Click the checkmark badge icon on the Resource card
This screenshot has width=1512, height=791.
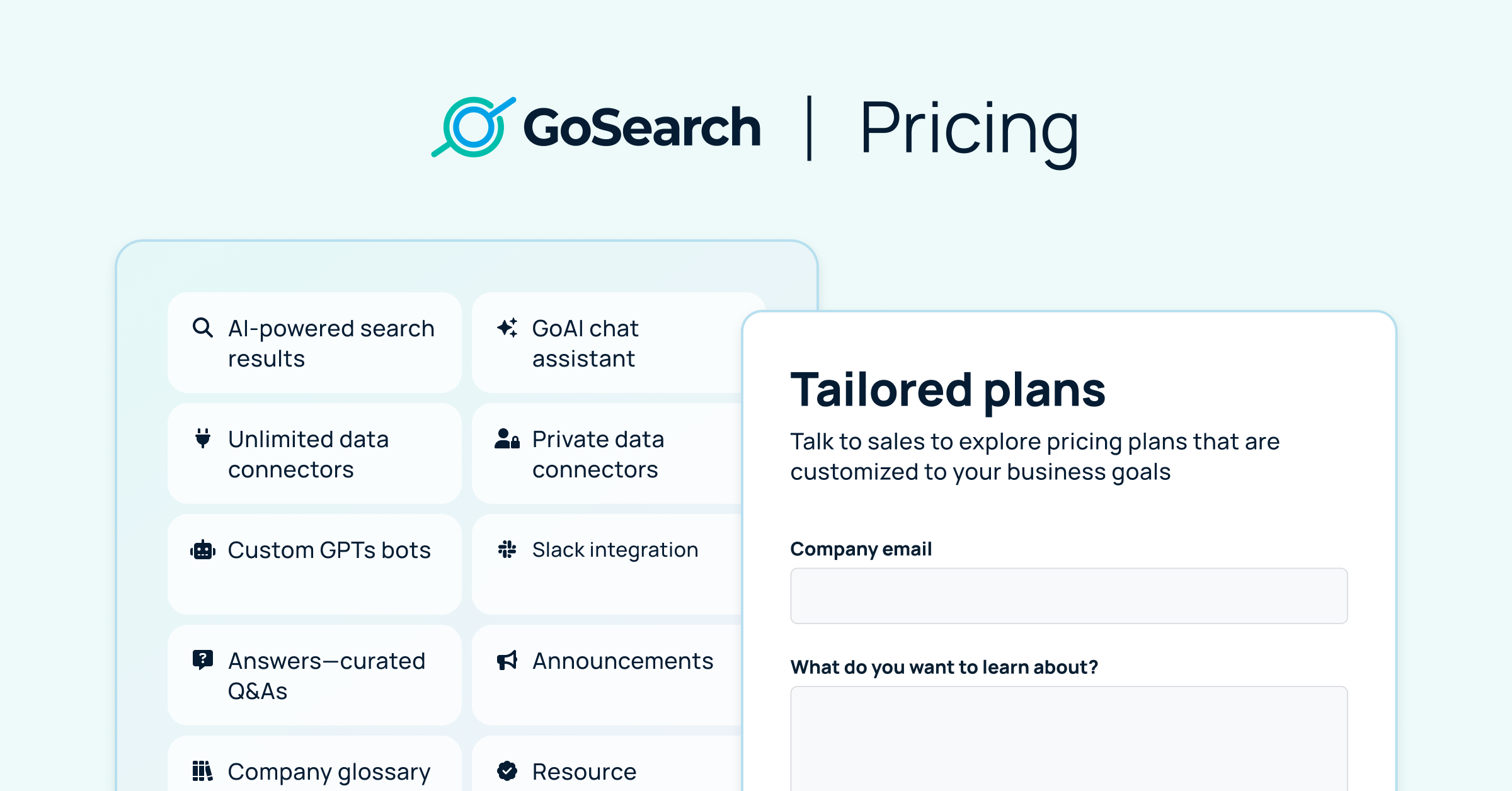508,770
